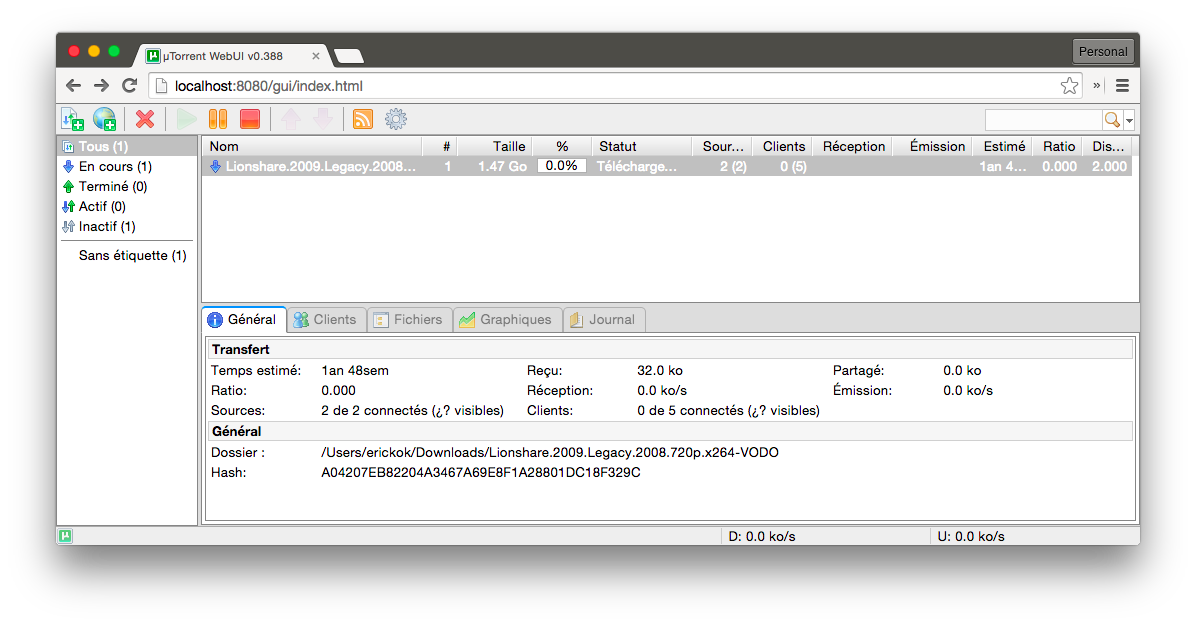Switch to the Journal tab
The image size is (1196, 625).
(604, 320)
